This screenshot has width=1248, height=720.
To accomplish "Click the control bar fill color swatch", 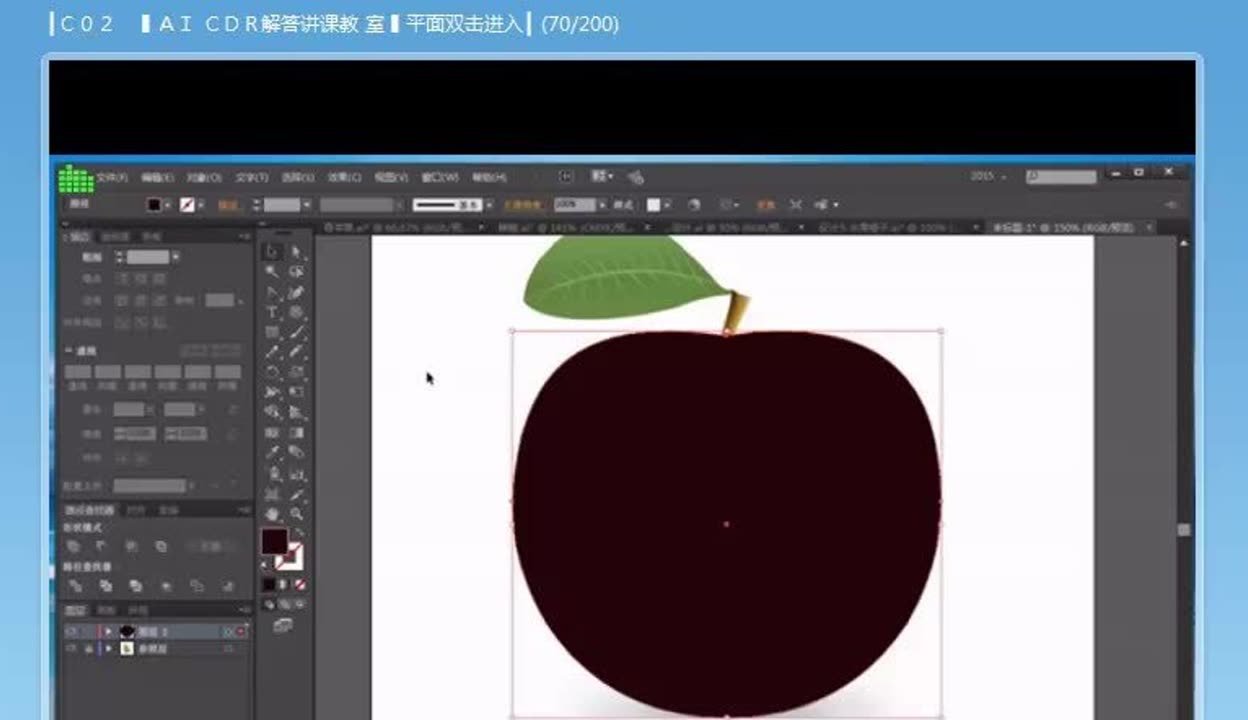I will click(x=154, y=205).
